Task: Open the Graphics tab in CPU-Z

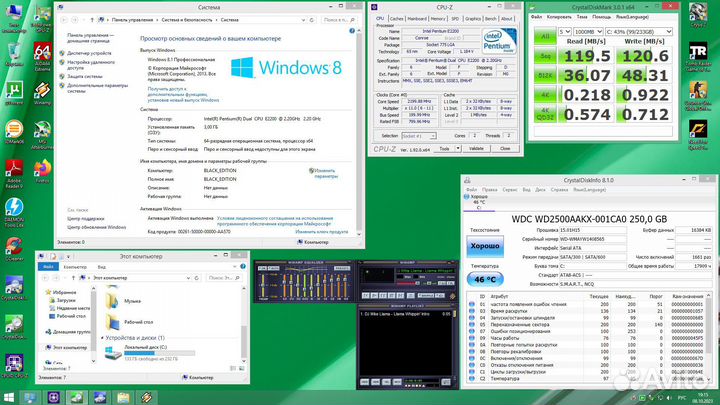Action: click(472, 18)
